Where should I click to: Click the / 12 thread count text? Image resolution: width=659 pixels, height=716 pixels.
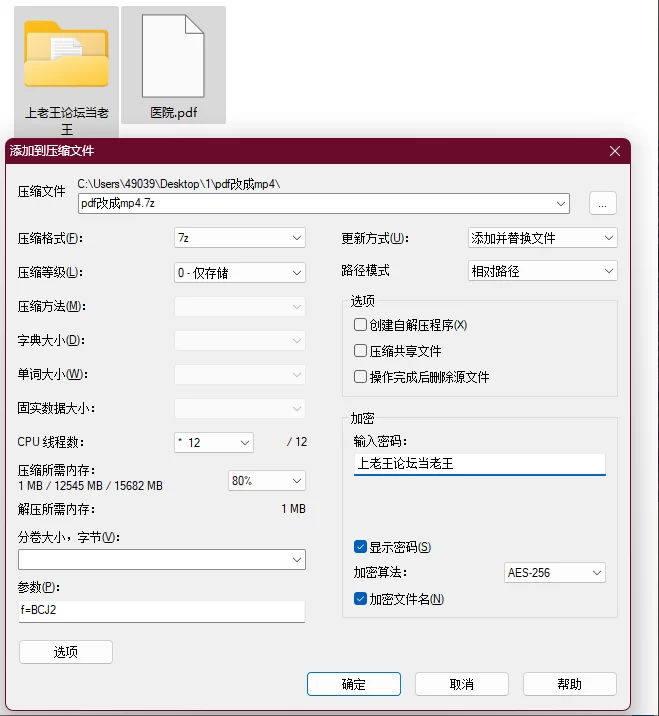[297, 442]
